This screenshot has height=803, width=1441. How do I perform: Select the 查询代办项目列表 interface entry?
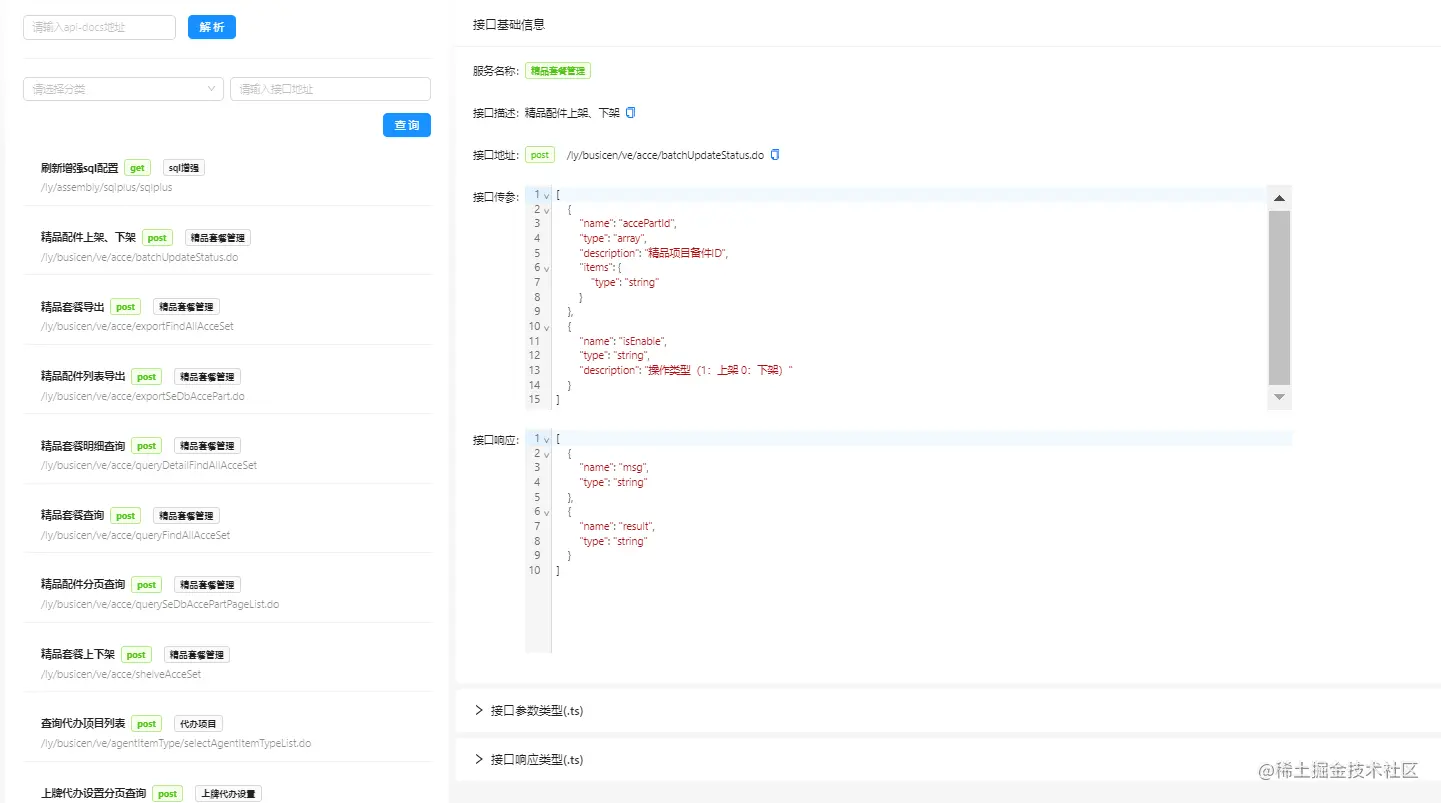[83, 724]
